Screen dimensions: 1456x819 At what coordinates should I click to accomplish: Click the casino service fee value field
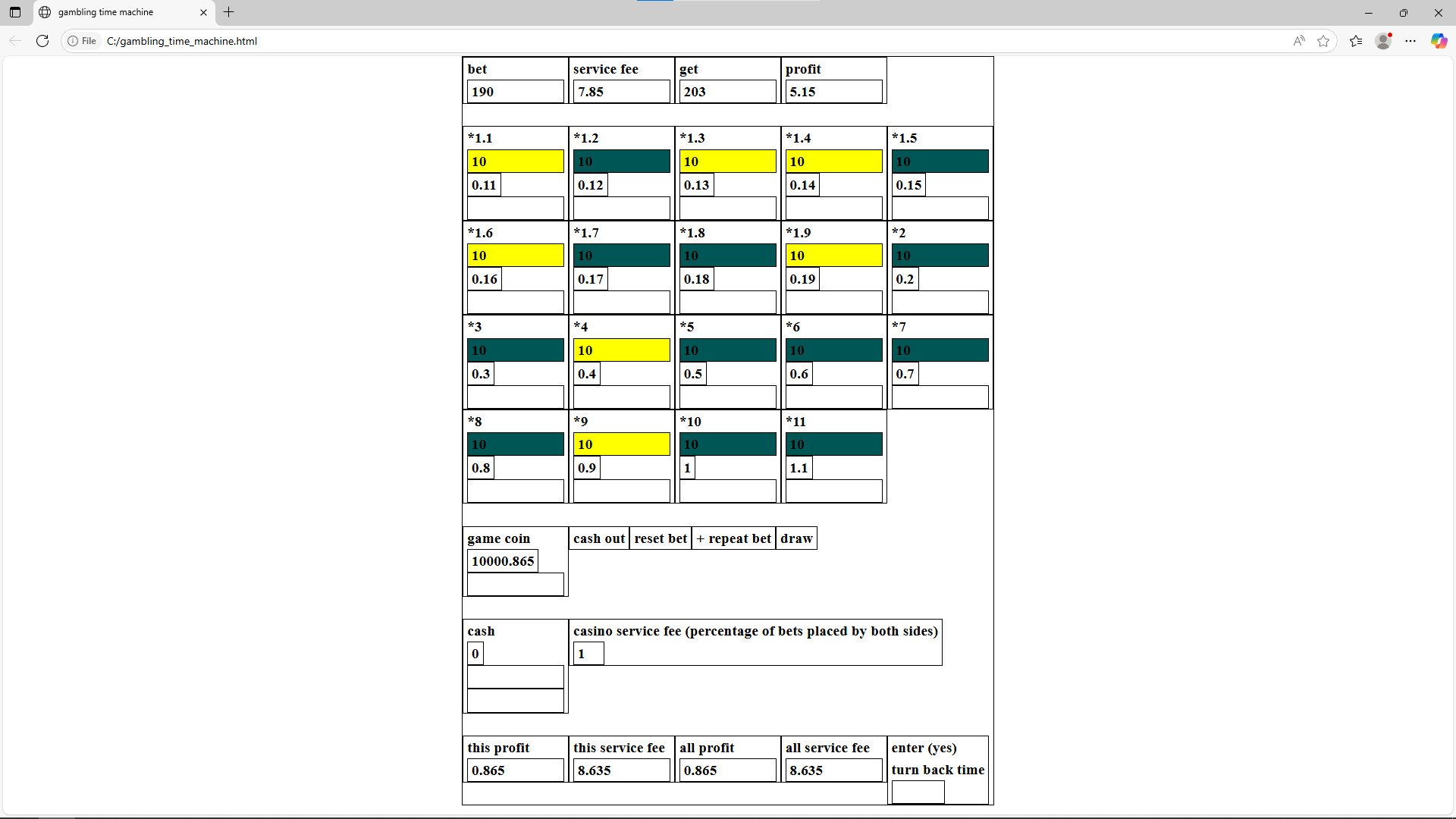pyautogui.click(x=588, y=654)
